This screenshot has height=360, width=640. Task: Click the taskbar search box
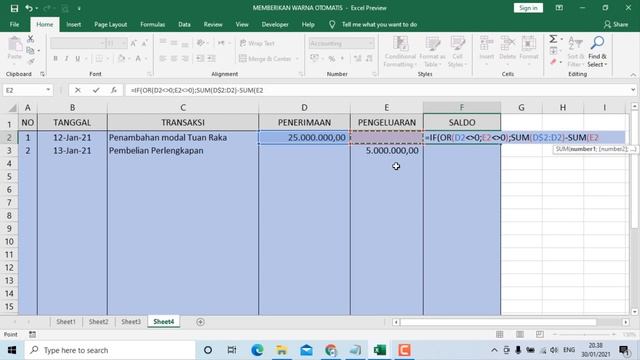pos(109,350)
